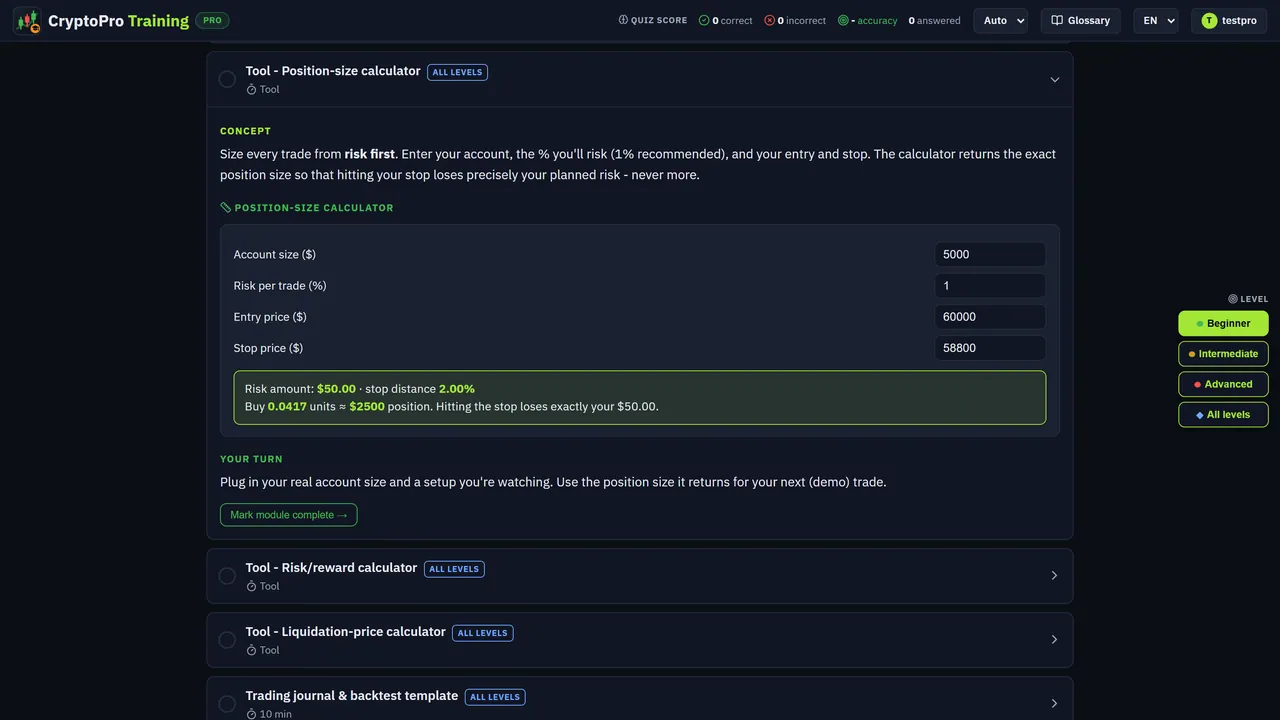
Task: Select the Beginner level
Action: pyautogui.click(x=1223, y=323)
